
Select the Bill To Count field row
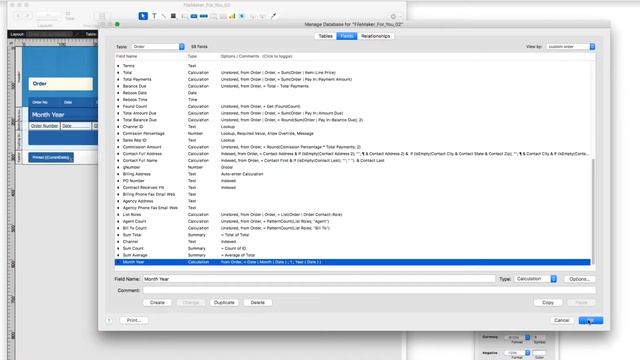[x=353, y=228]
